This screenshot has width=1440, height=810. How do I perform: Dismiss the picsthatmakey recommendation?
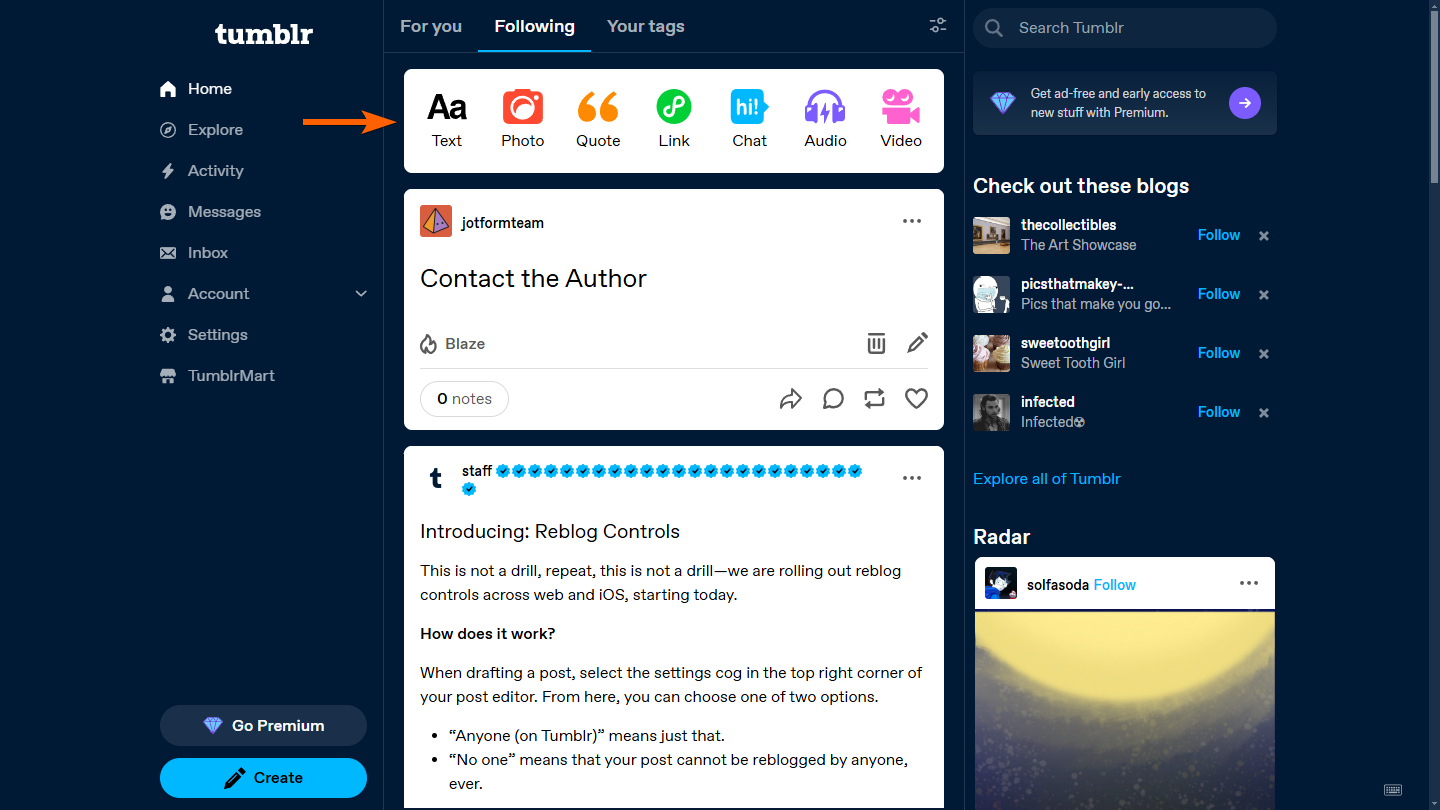coord(1264,295)
